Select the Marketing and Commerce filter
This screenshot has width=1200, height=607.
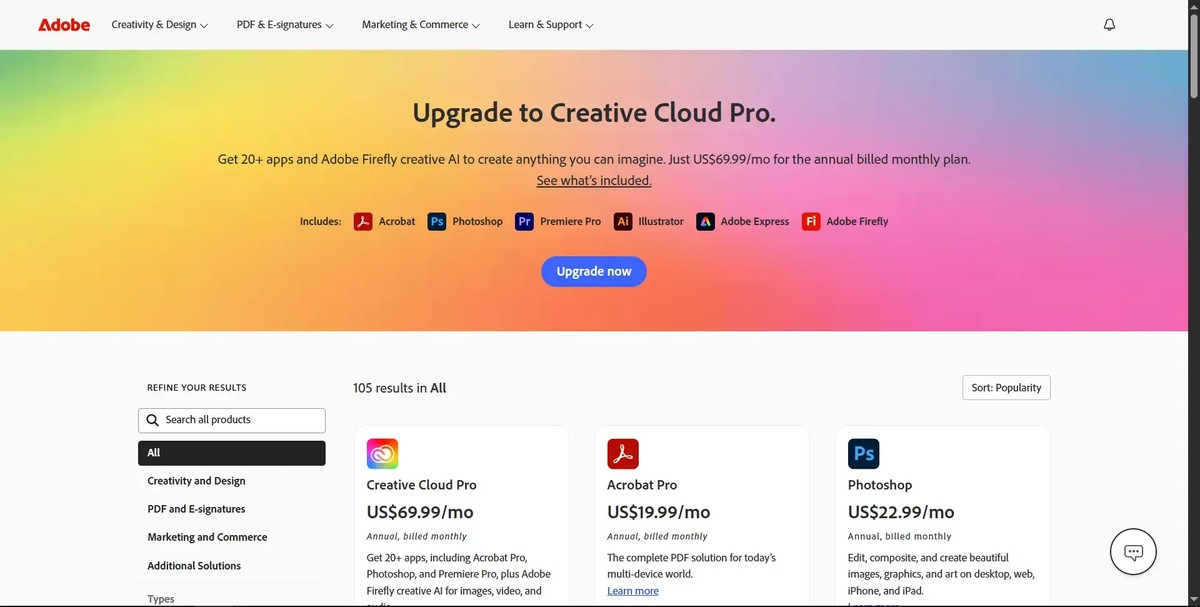(x=207, y=537)
